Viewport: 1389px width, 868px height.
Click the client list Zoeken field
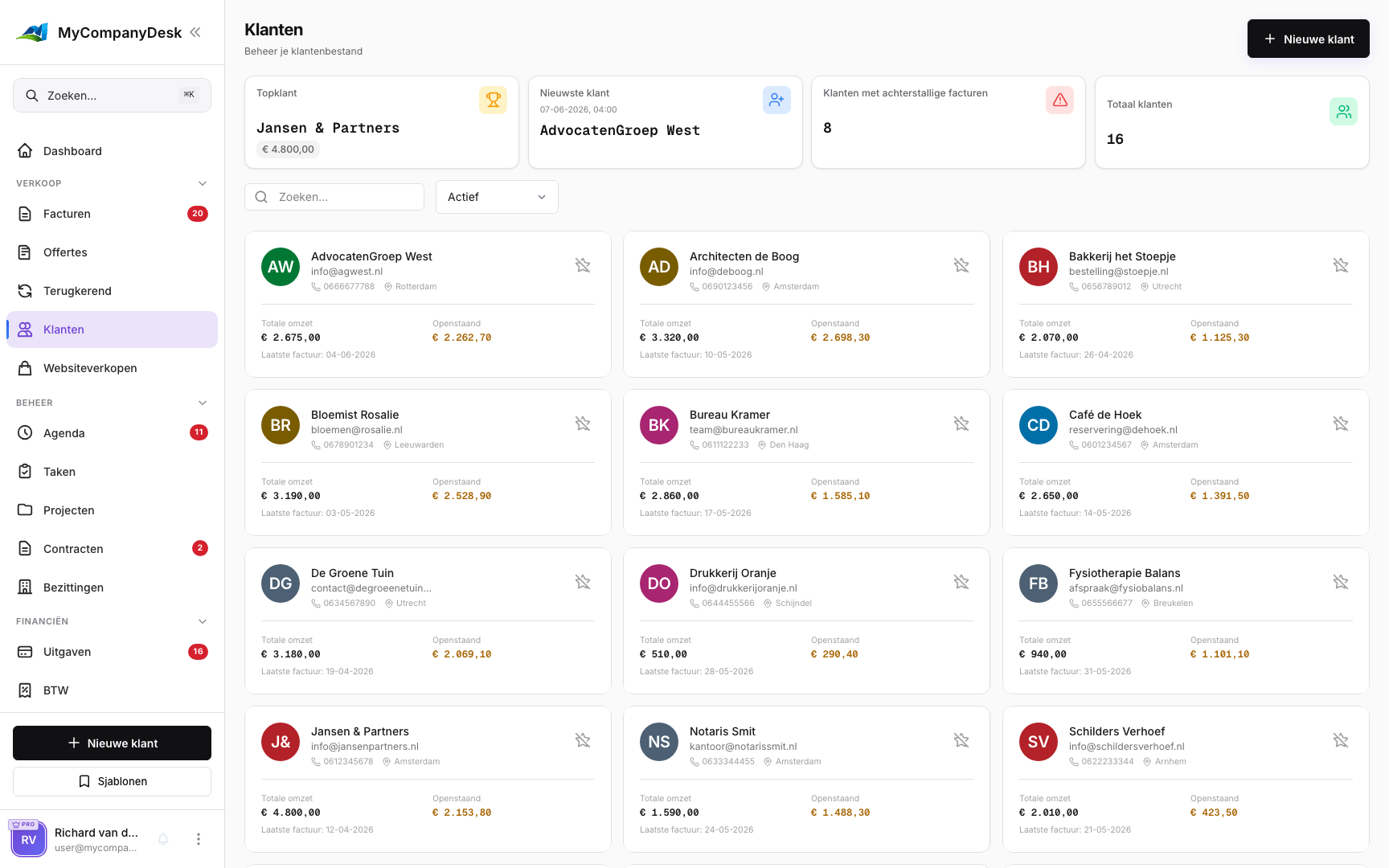[334, 197]
